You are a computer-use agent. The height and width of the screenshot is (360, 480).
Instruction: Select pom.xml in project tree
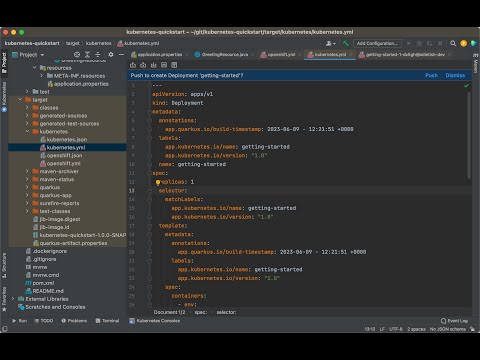point(43,283)
